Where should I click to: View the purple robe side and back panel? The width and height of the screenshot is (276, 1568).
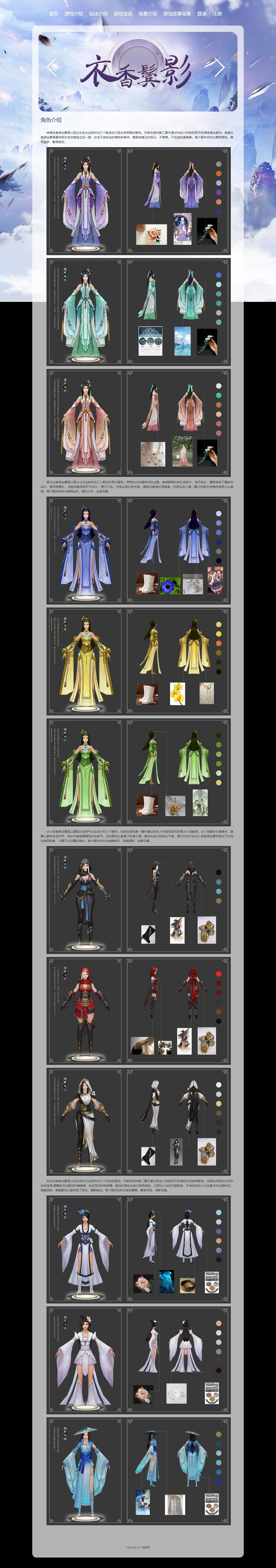point(178,201)
